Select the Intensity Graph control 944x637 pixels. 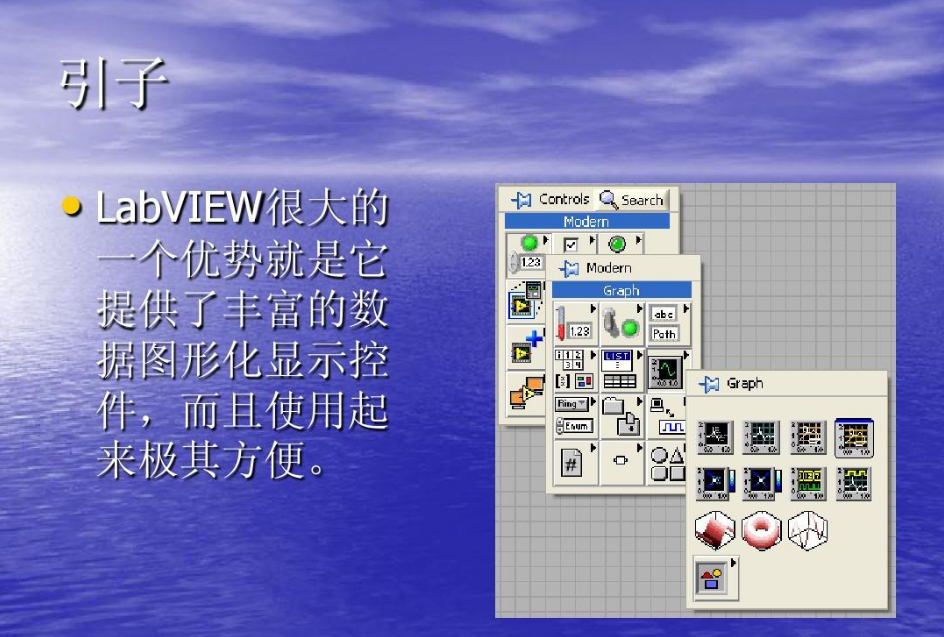pyautogui.click(x=761, y=483)
